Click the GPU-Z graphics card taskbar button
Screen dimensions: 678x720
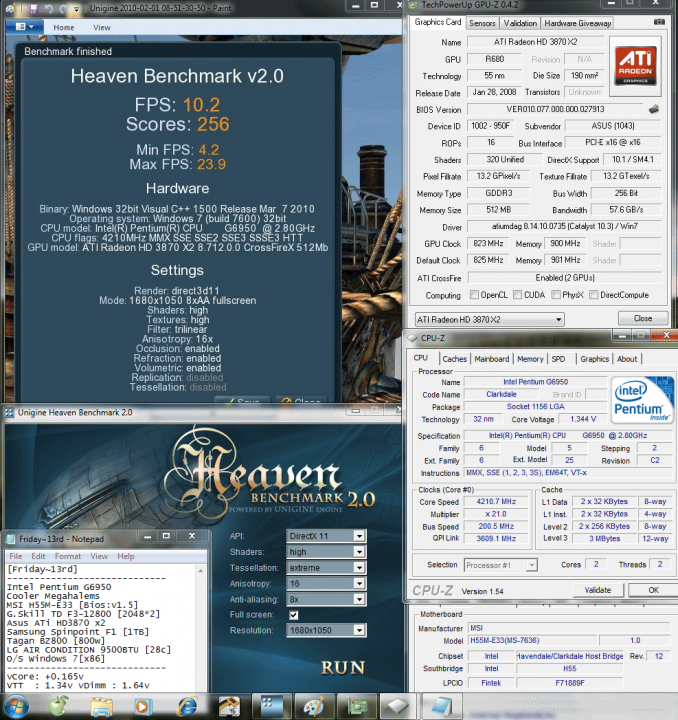pos(357,706)
